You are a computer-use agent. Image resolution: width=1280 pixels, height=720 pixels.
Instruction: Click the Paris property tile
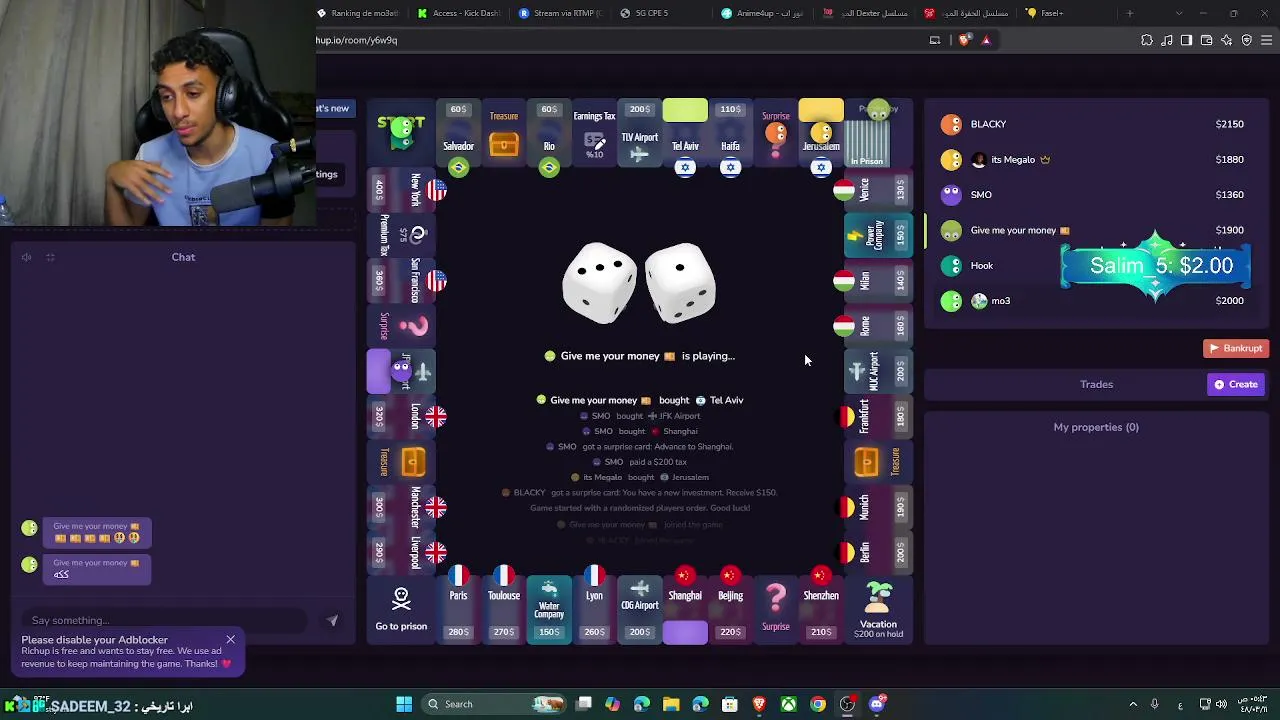tap(458, 610)
